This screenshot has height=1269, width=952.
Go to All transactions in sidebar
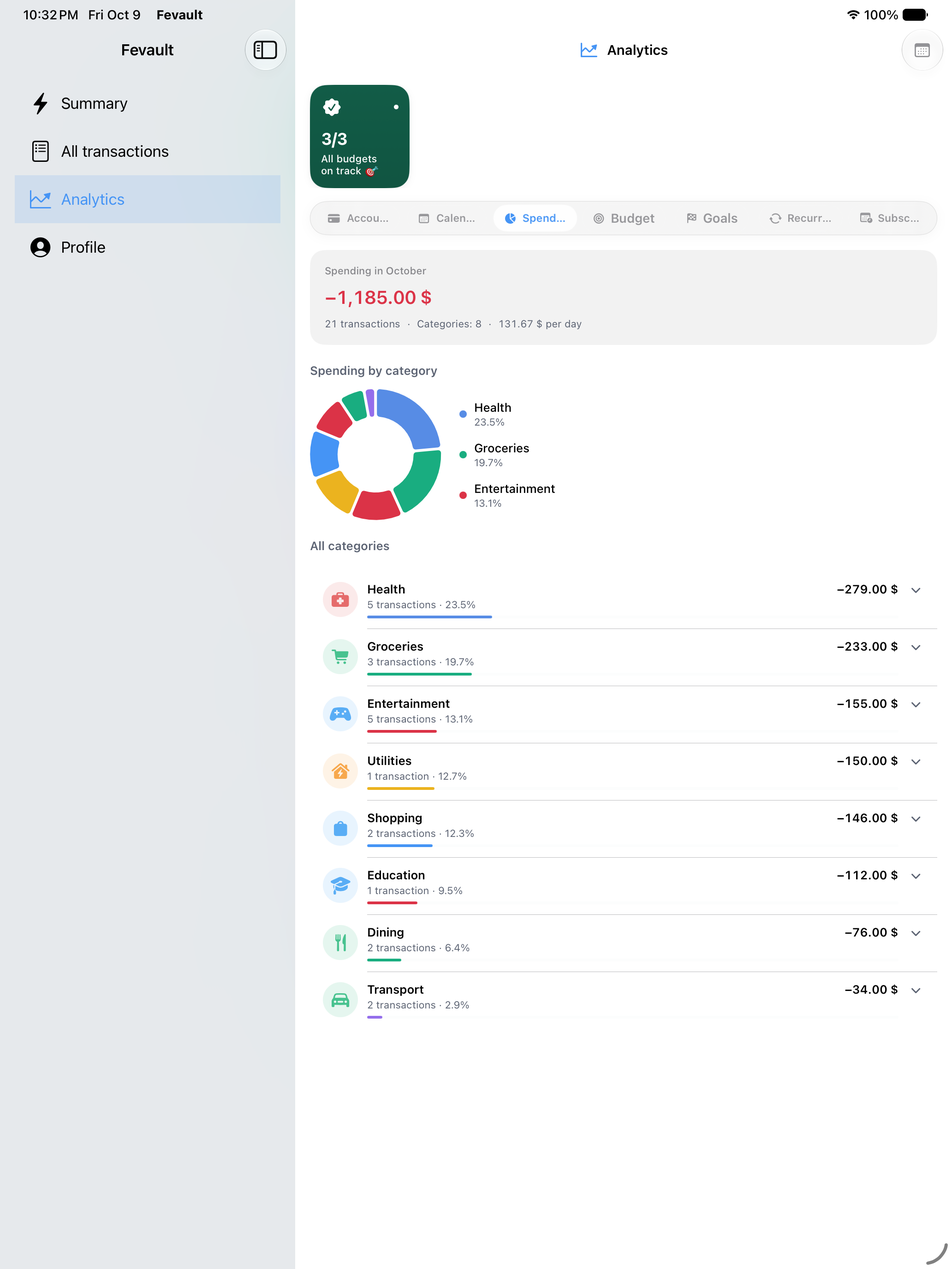(x=147, y=152)
